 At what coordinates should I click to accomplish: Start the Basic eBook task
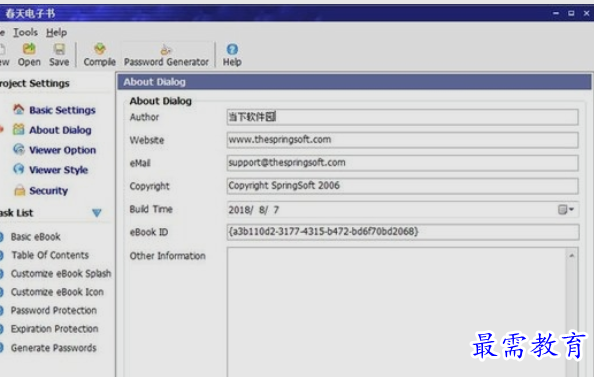(36, 237)
